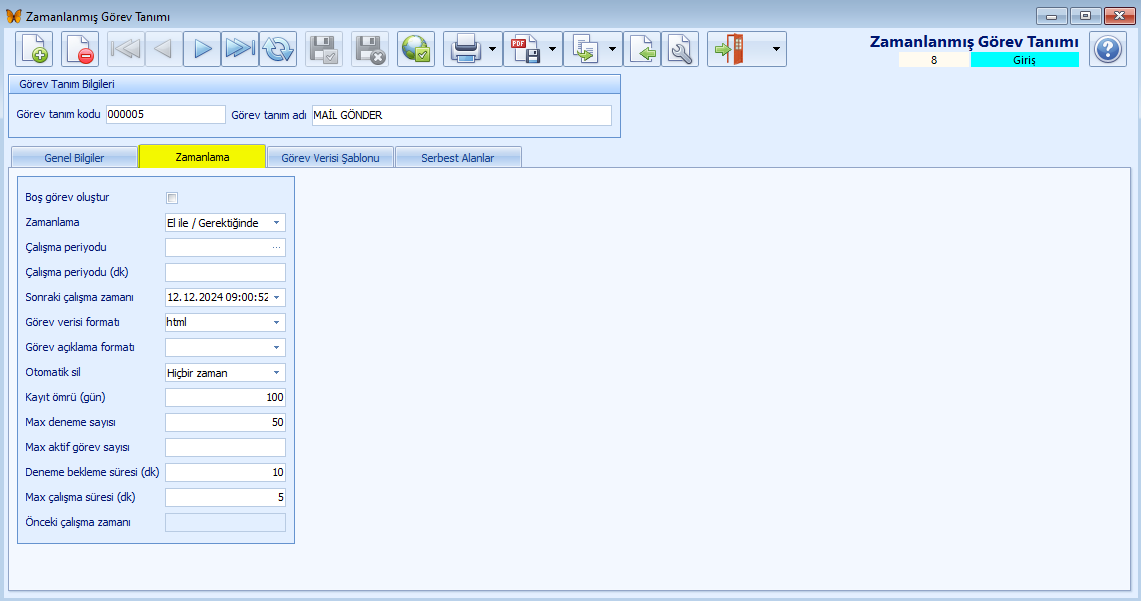Click the record count 8 box
This screenshot has height=601, width=1141.
[934, 60]
